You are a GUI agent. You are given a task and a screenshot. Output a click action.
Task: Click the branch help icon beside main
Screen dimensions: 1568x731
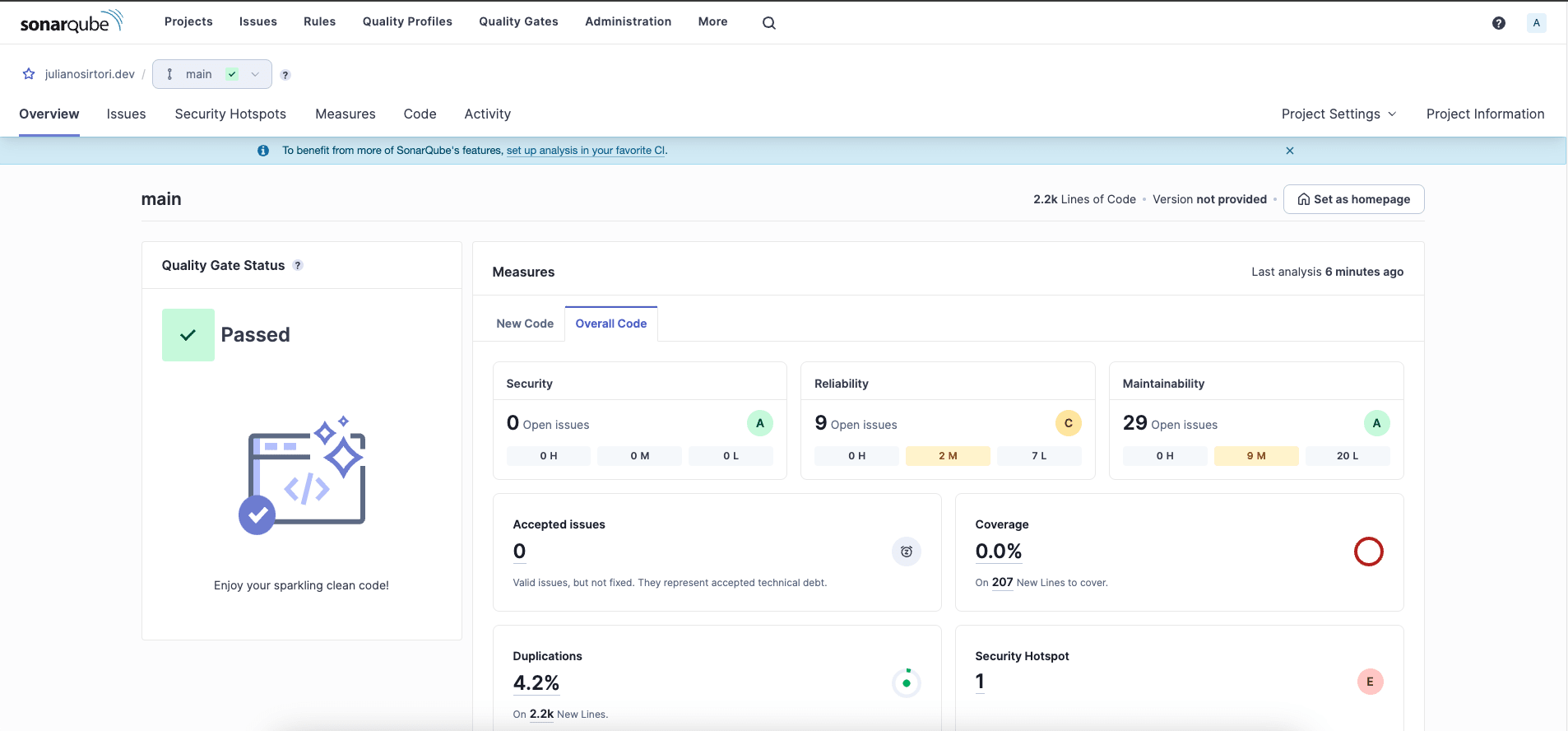coord(285,75)
